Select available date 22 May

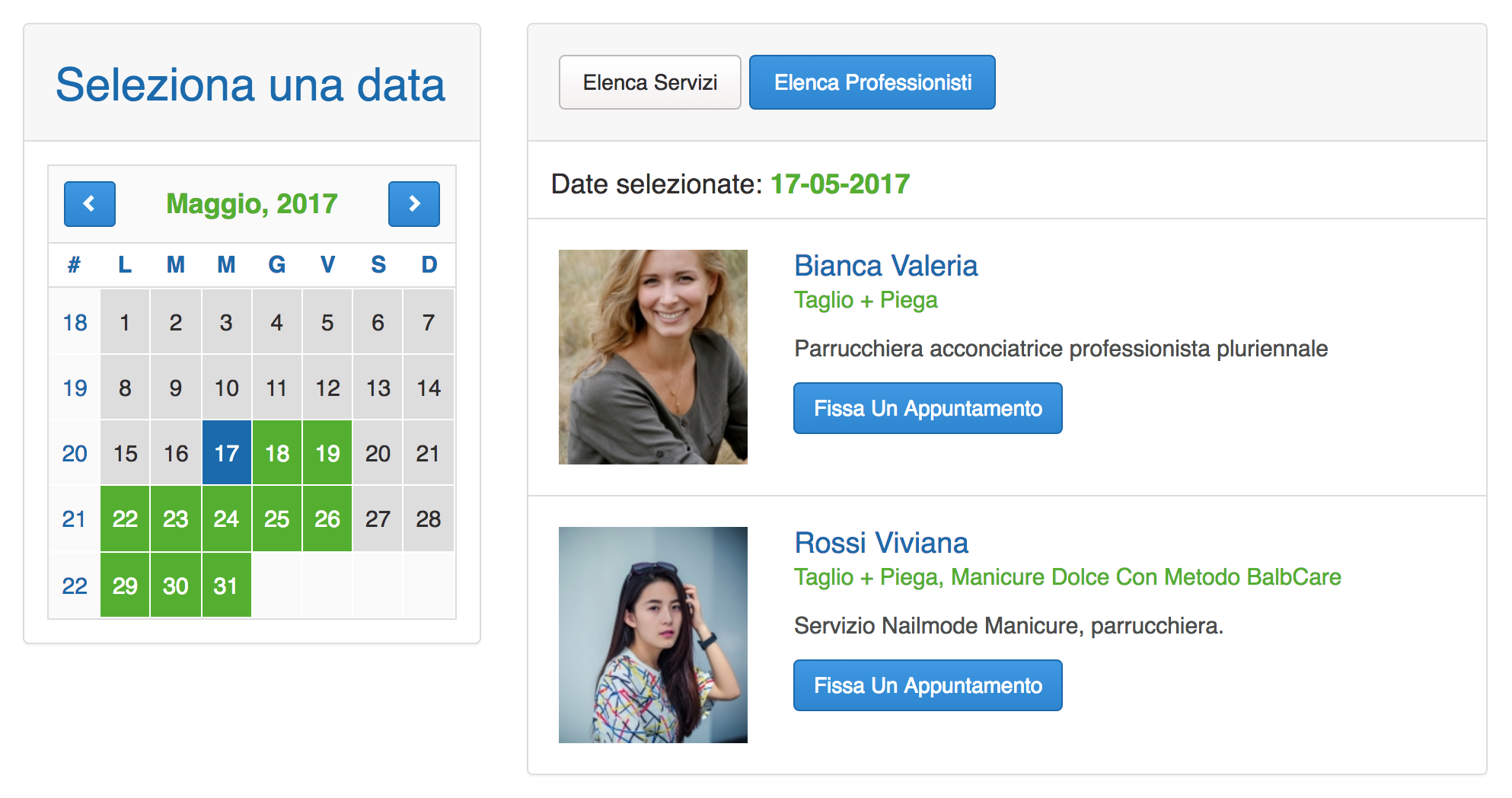pyautogui.click(x=125, y=519)
